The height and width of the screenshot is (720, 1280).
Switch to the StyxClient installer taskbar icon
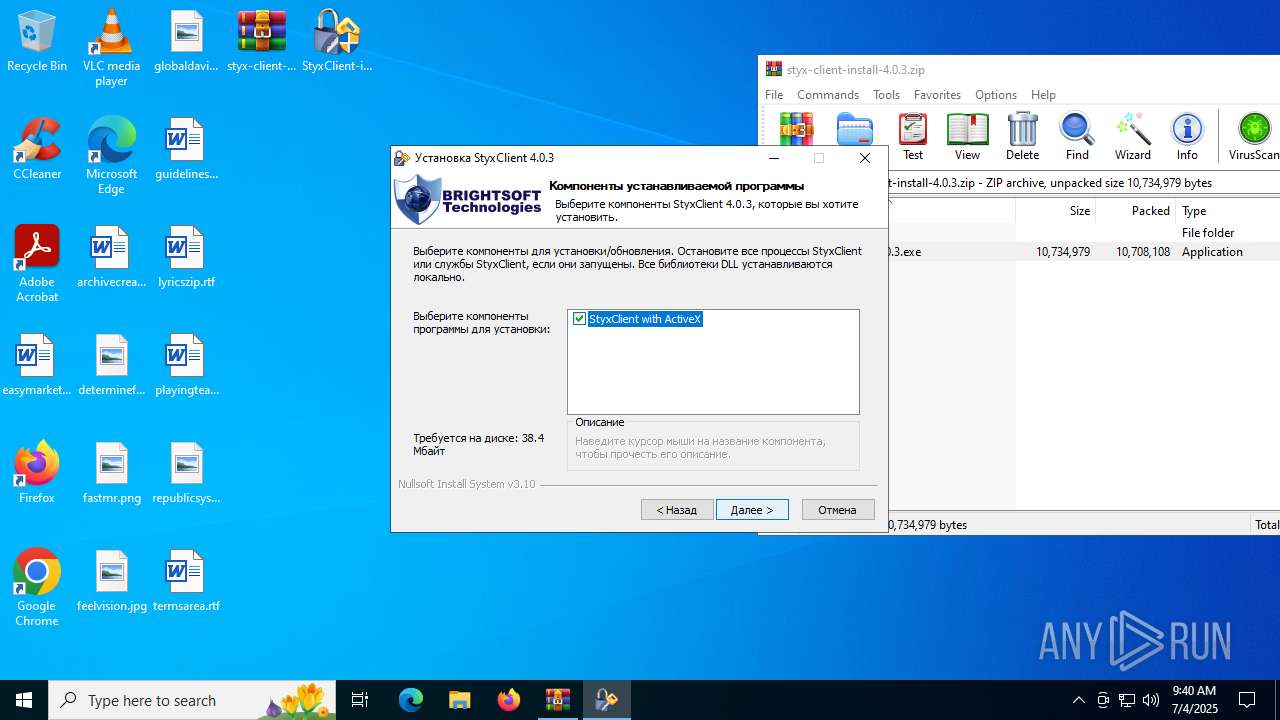pos(606,700)
